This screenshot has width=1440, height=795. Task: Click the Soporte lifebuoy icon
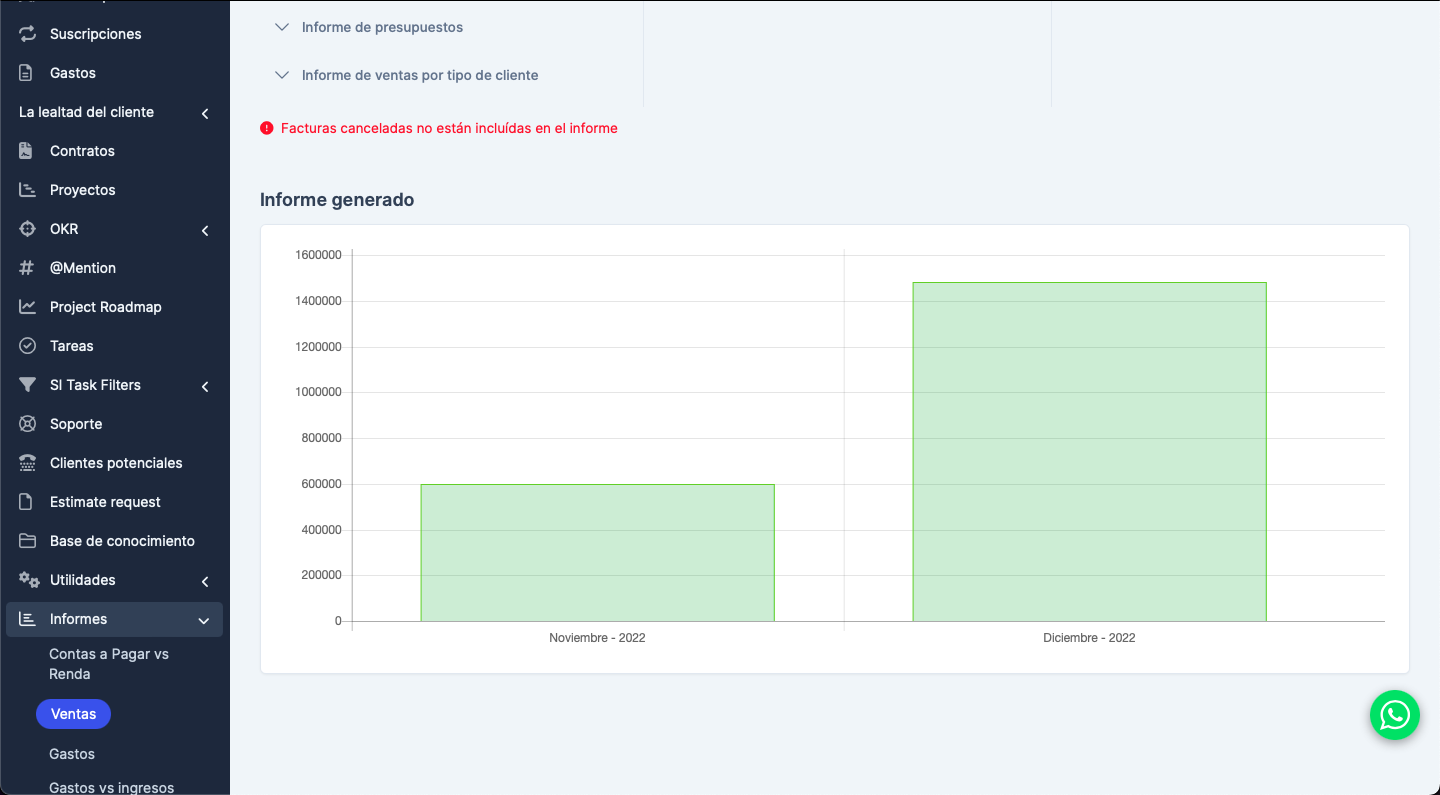27,424
